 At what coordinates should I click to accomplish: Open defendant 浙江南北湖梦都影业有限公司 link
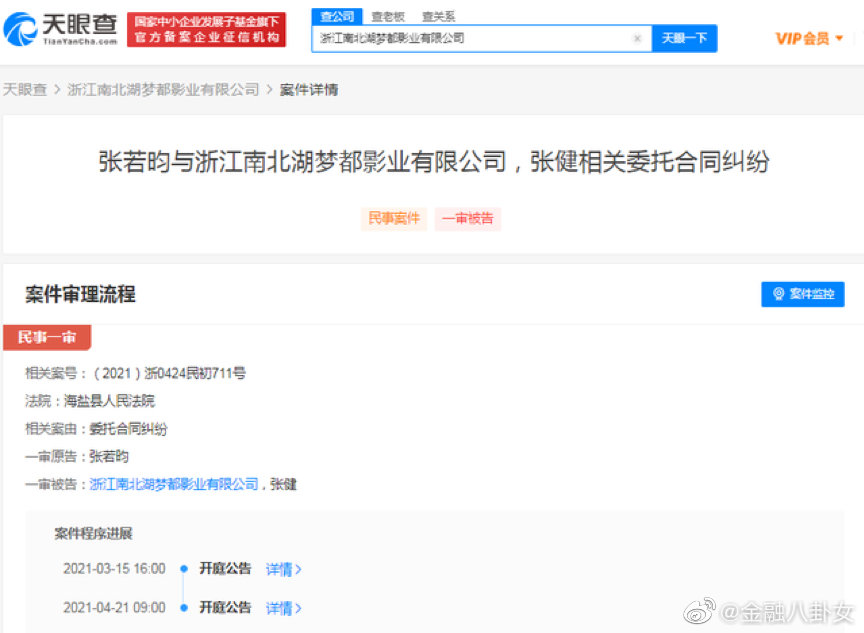174,484
